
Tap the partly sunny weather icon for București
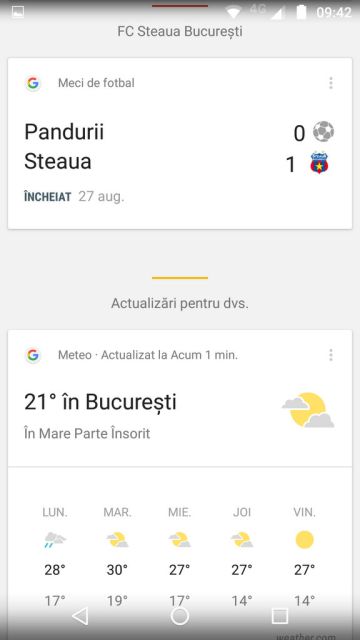pos(308,410)
